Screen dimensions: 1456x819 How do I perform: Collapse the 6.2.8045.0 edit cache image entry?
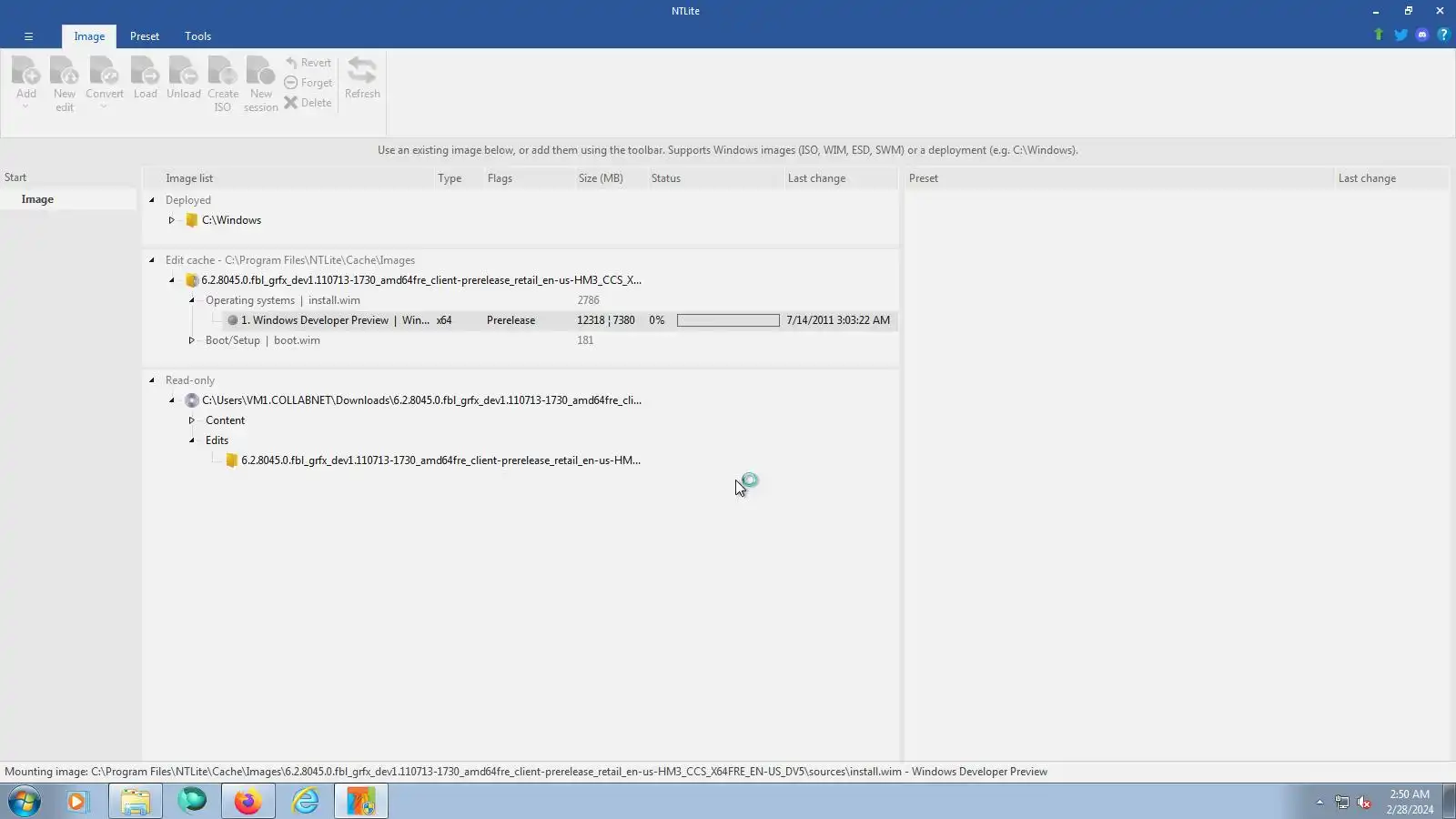click(x=171, y=280)
